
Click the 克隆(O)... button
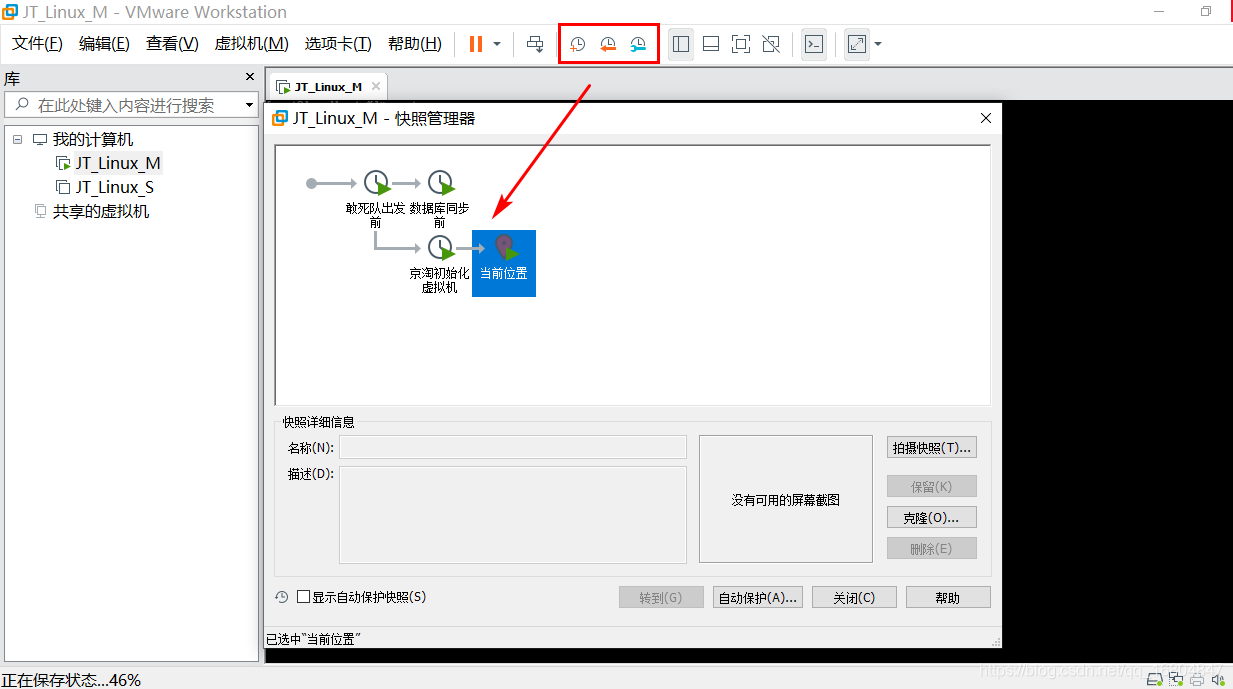(932, 518)
